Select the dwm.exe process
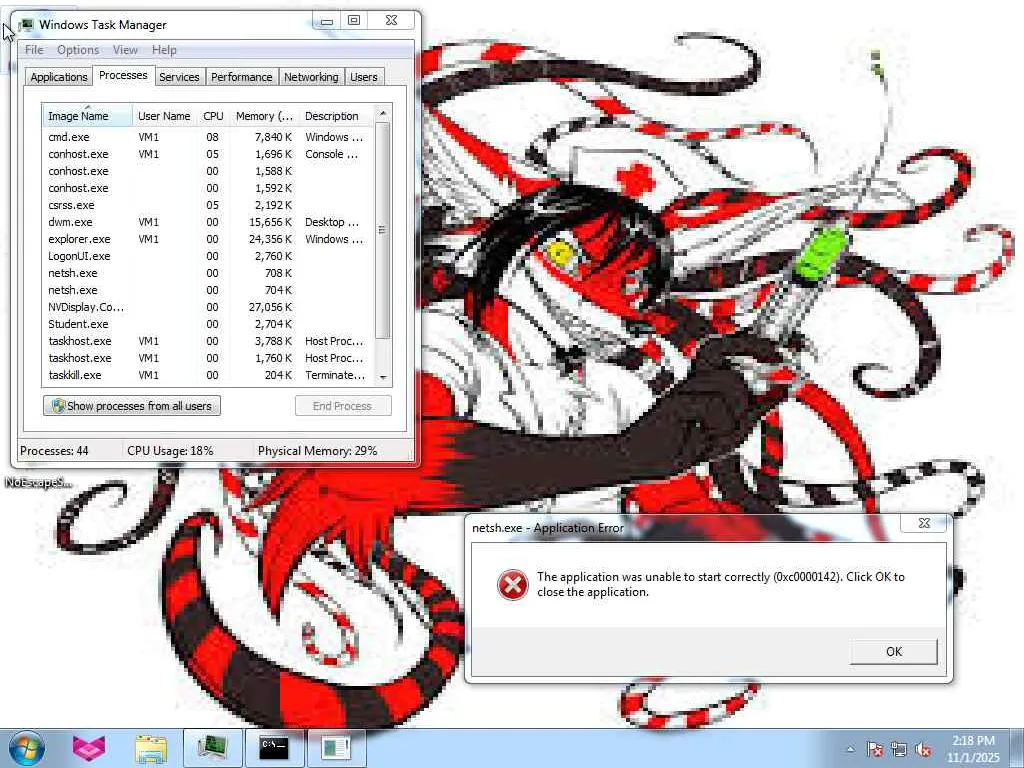The image size is (1024, 768). point(208,222)
